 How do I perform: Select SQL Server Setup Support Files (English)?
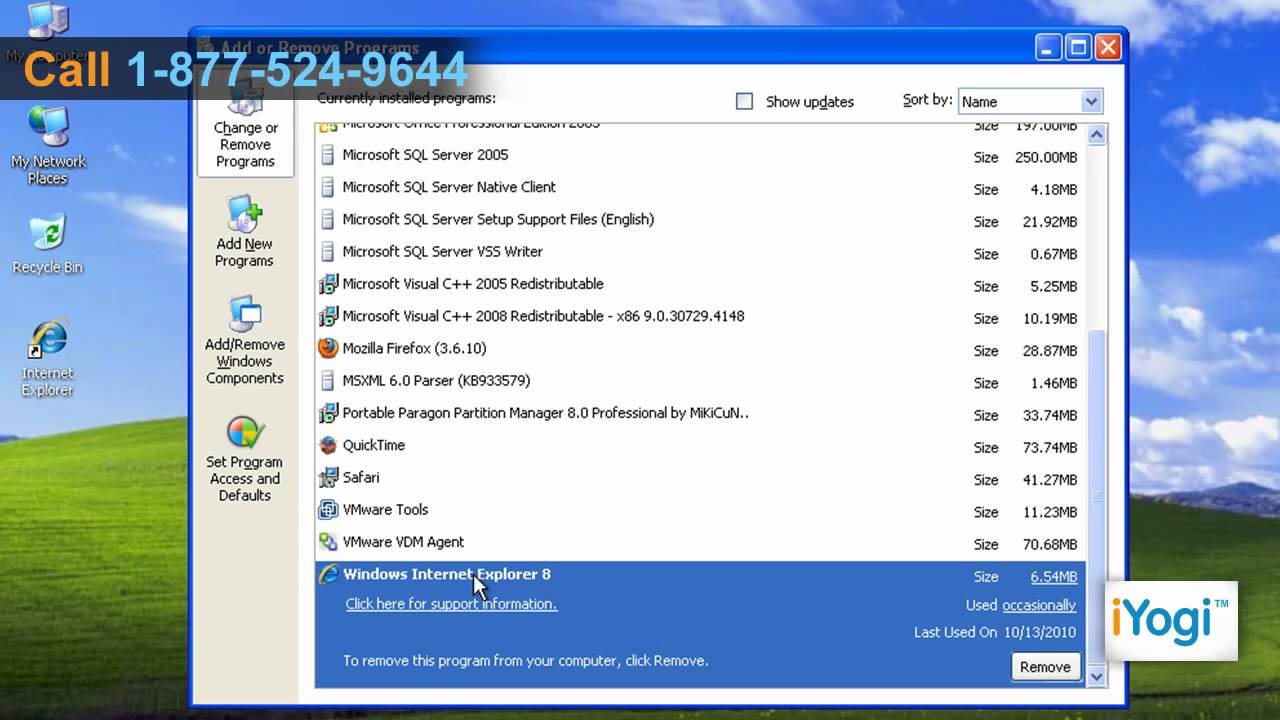pos(698,220)
